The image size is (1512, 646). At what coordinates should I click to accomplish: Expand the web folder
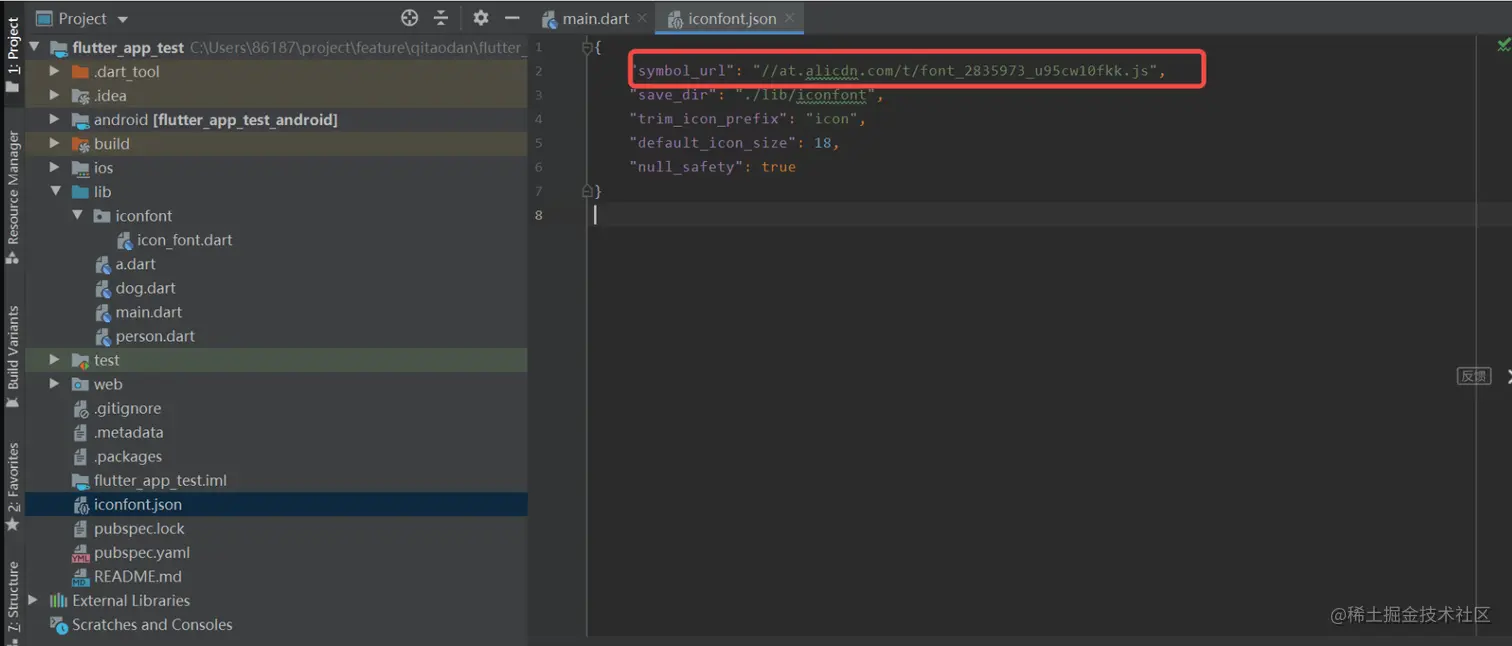(55, 384)
